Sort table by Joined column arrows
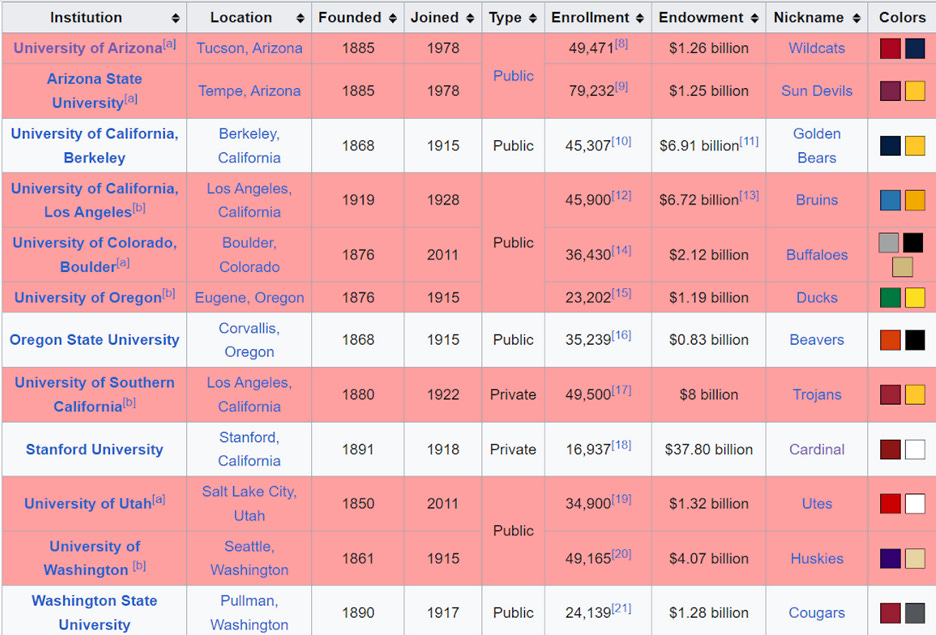This screenshot has height=635, width=936. (470, 18)
